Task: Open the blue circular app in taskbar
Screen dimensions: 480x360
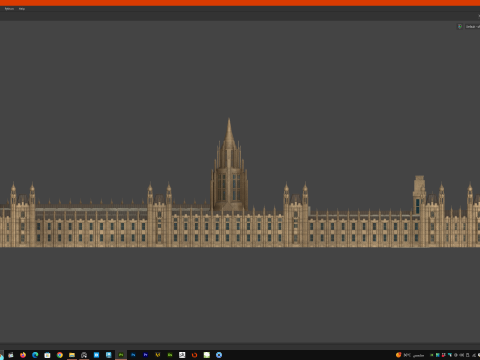Action: coord(219,355)
